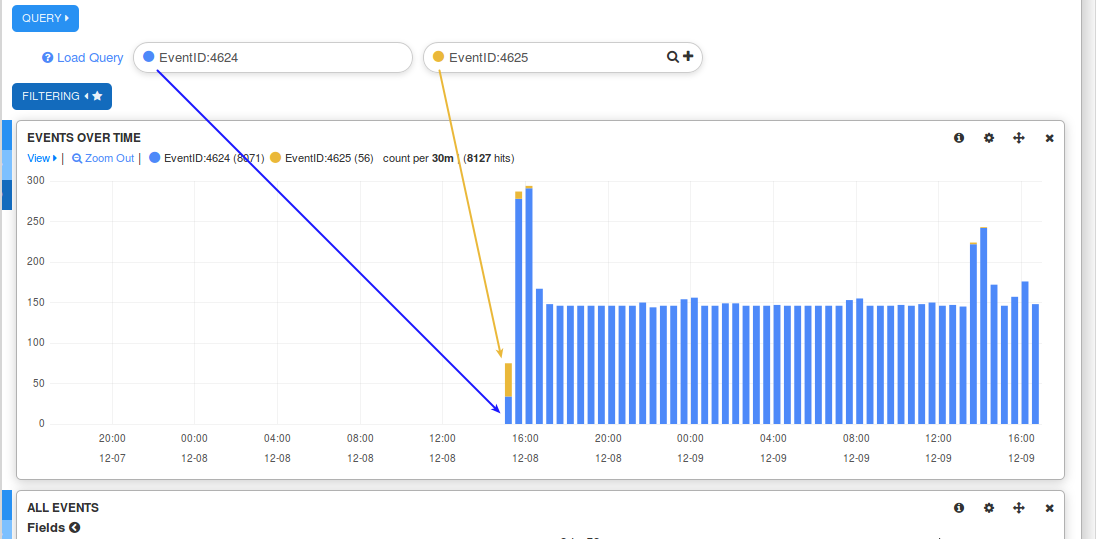
Task: Click help icon beside Load Query
Action: [x=47, y=58]
